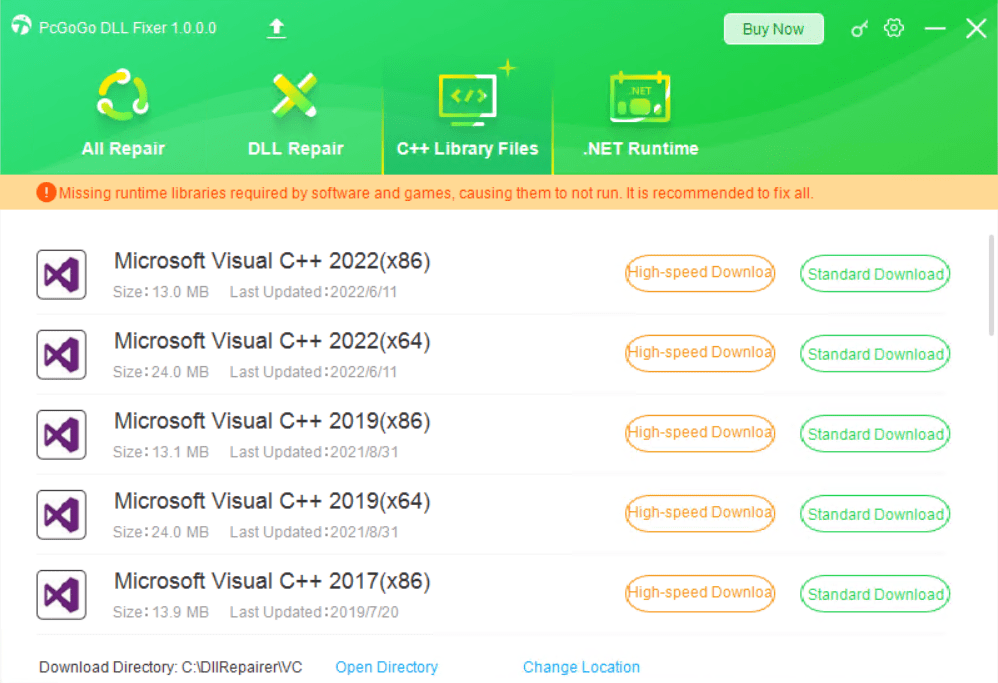Standard Download Visual C++ 2017(x86)
998x683 pixels.
(x=875, y=595)
